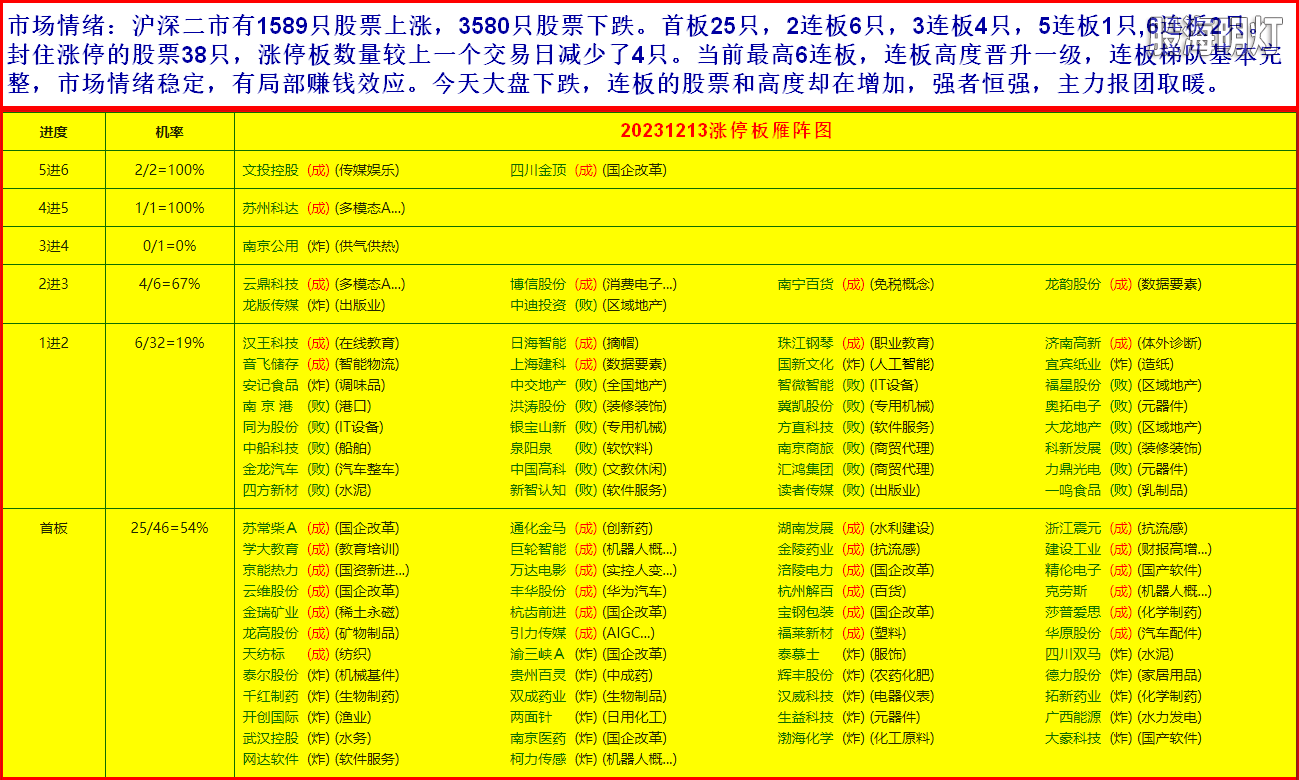This screenshot has height=780, width=1299.
Task: Select stock name 安记食品
Action: click(270, 385)
